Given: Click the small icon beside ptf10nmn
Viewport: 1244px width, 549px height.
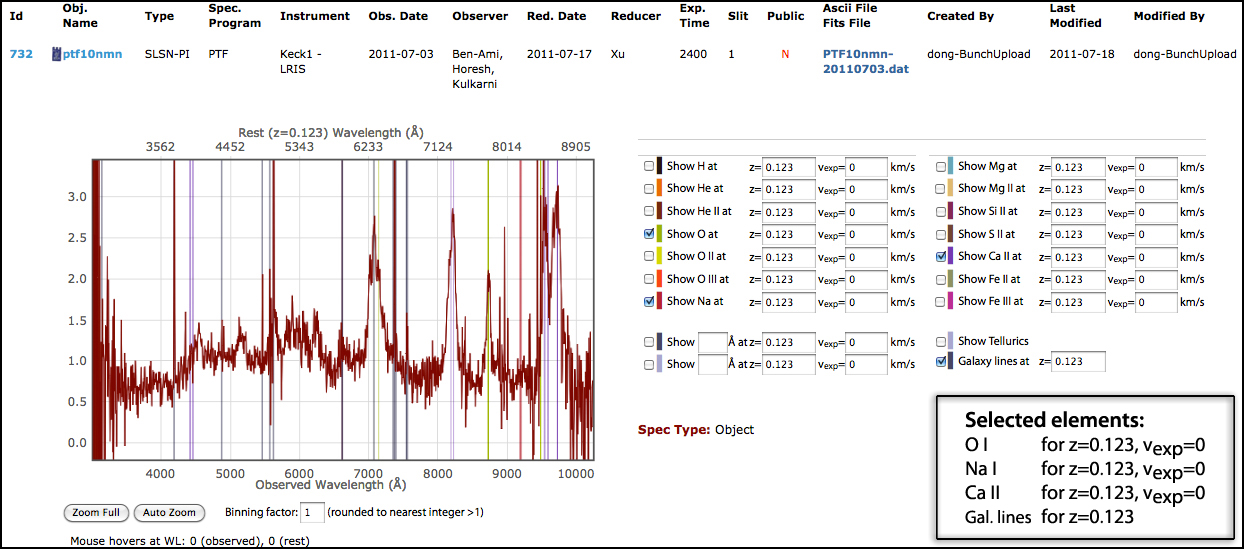Looking at the screenshot, I should 57,54.
